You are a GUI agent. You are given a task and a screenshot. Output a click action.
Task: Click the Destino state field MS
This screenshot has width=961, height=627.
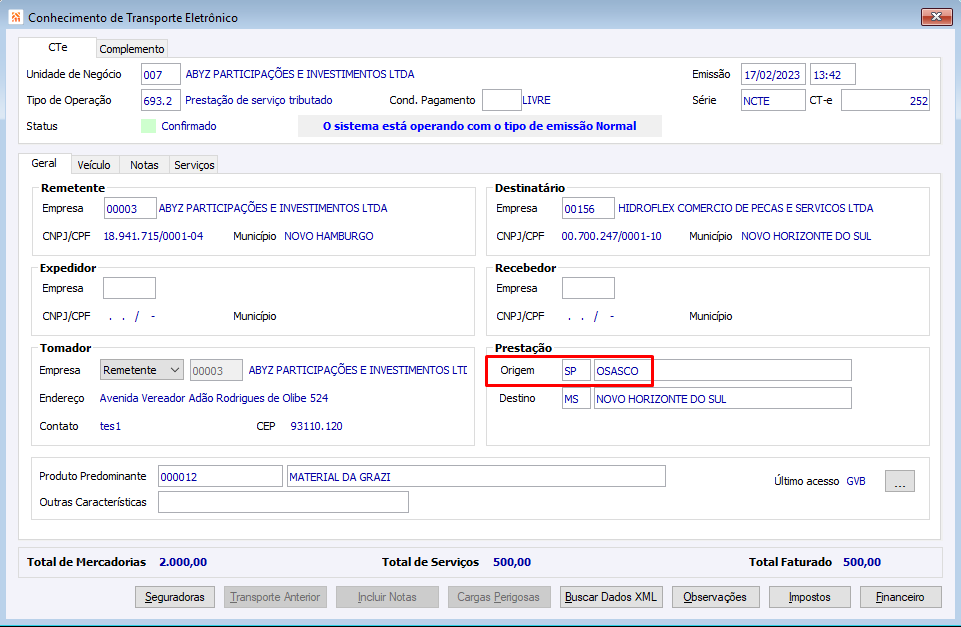pyautogui.click(x=576, y=398)
